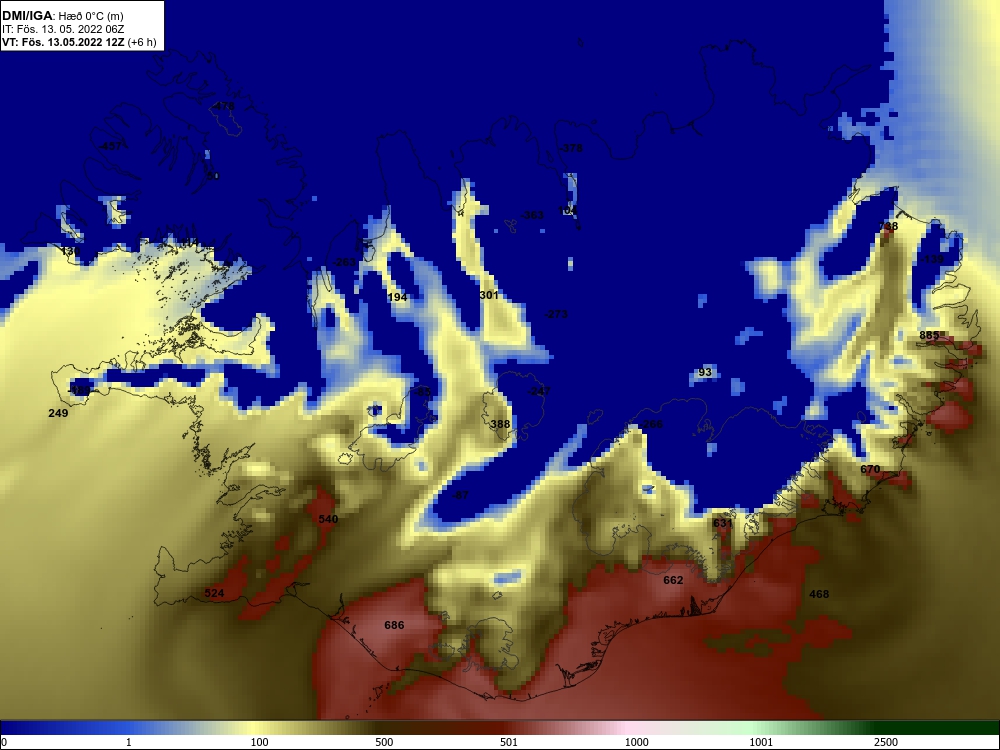Click the 500 label on the color scale
1000x750 pixels.
384,742
